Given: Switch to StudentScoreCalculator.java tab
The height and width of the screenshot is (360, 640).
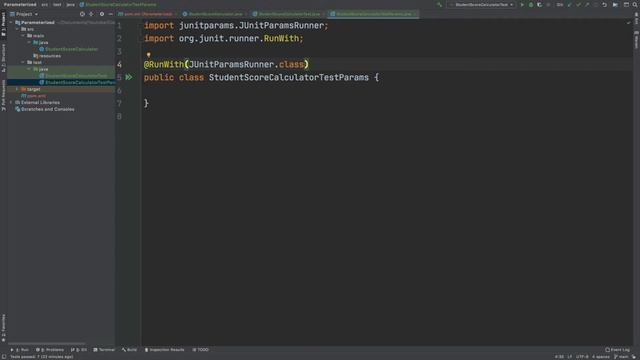Looking at the screenshot, I should point(215,14).
